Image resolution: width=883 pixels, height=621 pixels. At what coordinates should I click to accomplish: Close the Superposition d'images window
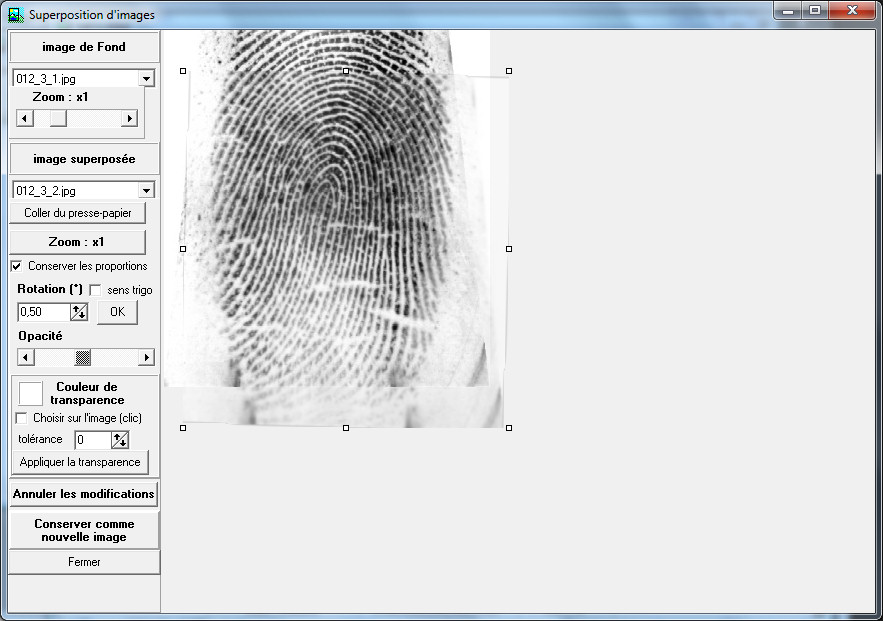click(852, 11)
